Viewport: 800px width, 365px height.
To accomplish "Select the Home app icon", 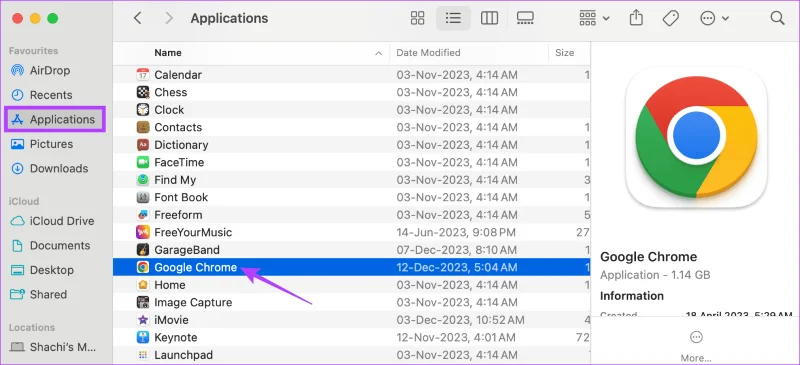I will (x=143, y=285).
